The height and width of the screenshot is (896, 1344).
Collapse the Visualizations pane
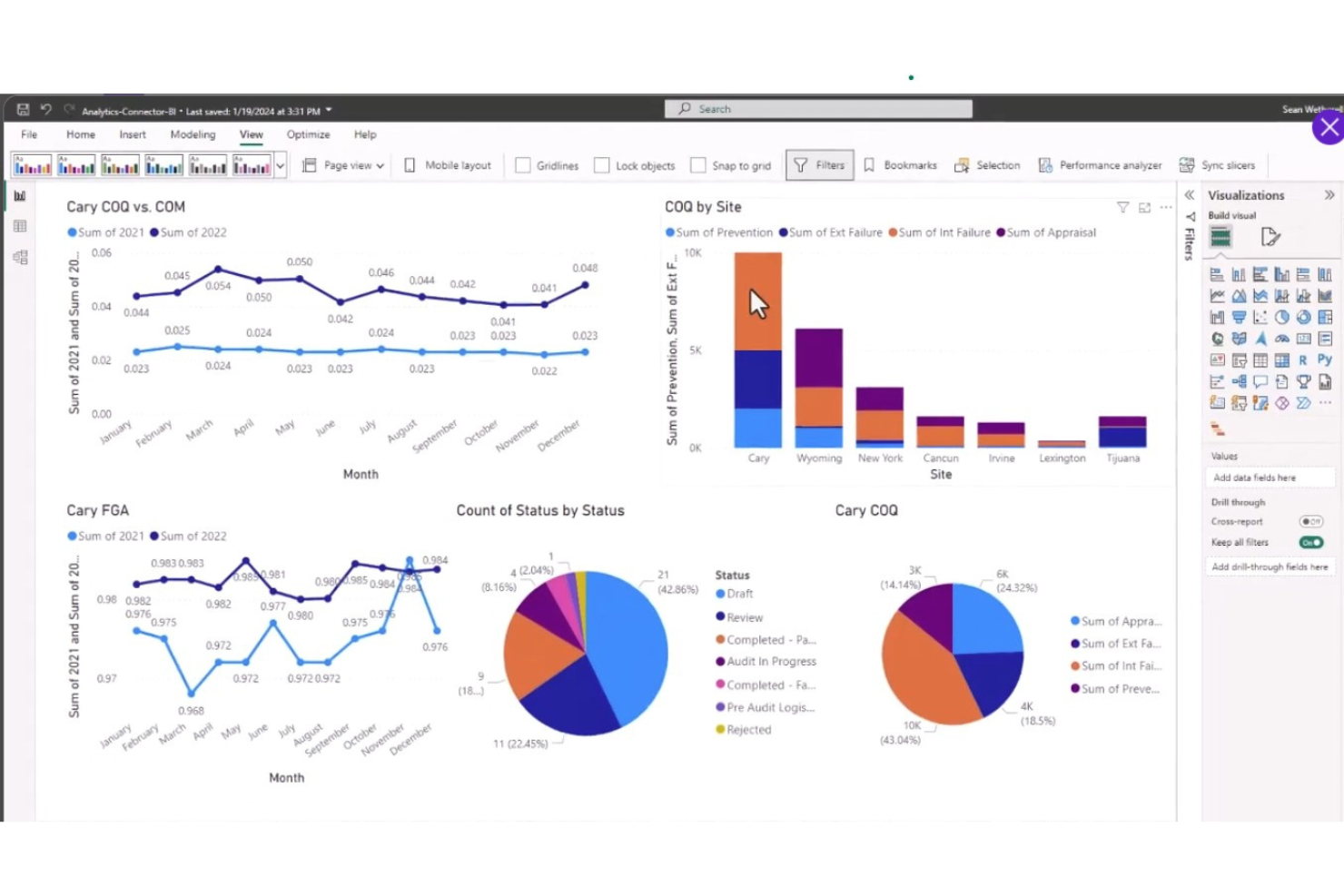[x=1329, y=195]
